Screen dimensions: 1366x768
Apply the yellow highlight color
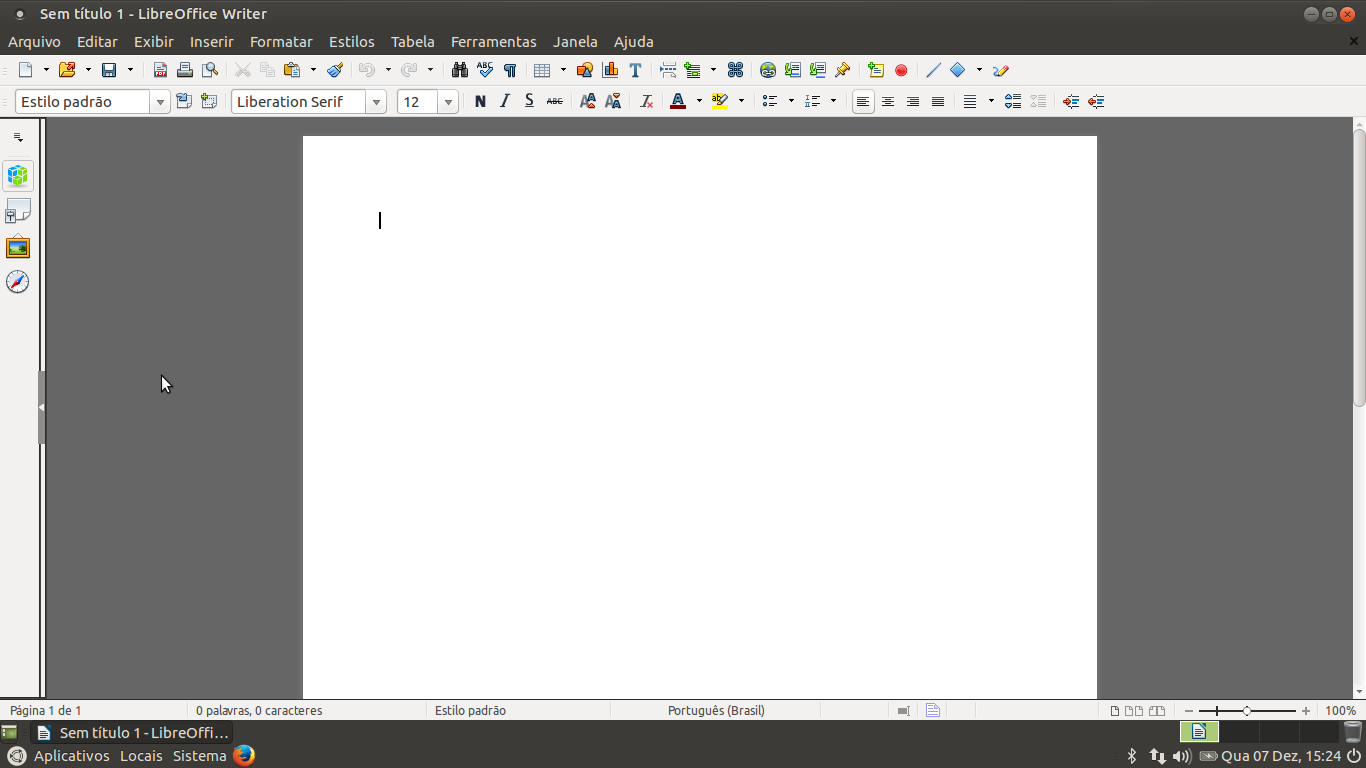coord(720,101)
